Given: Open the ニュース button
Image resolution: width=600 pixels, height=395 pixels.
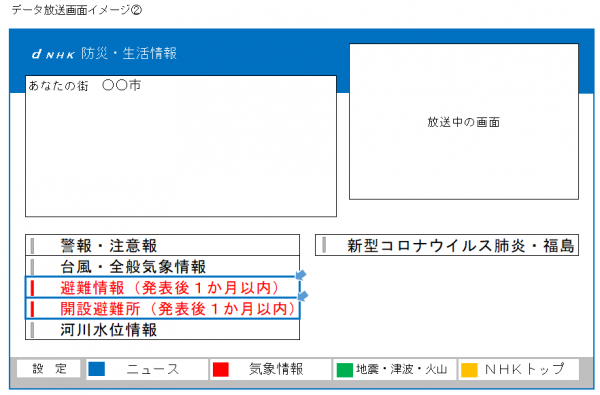Looking at the screenshot, I should [x=148, y=369].
